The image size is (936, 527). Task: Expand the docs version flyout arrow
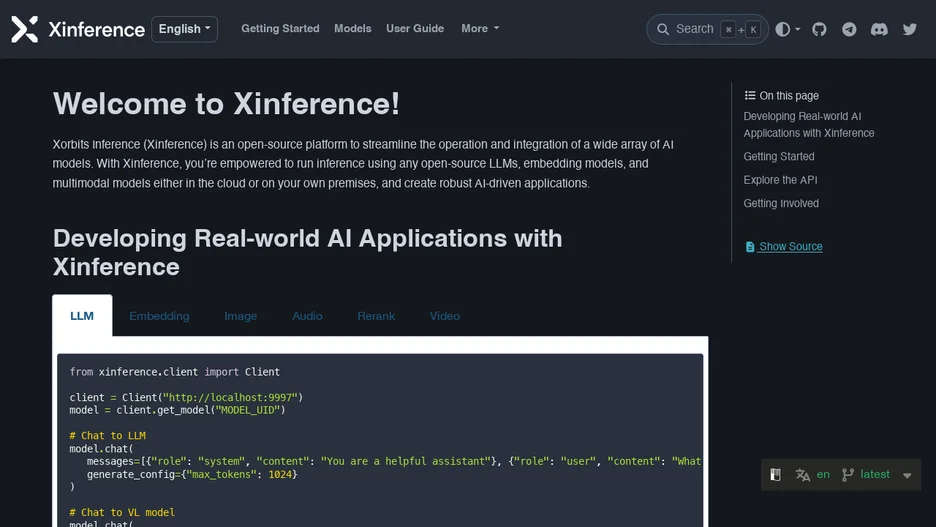point(907,476)
